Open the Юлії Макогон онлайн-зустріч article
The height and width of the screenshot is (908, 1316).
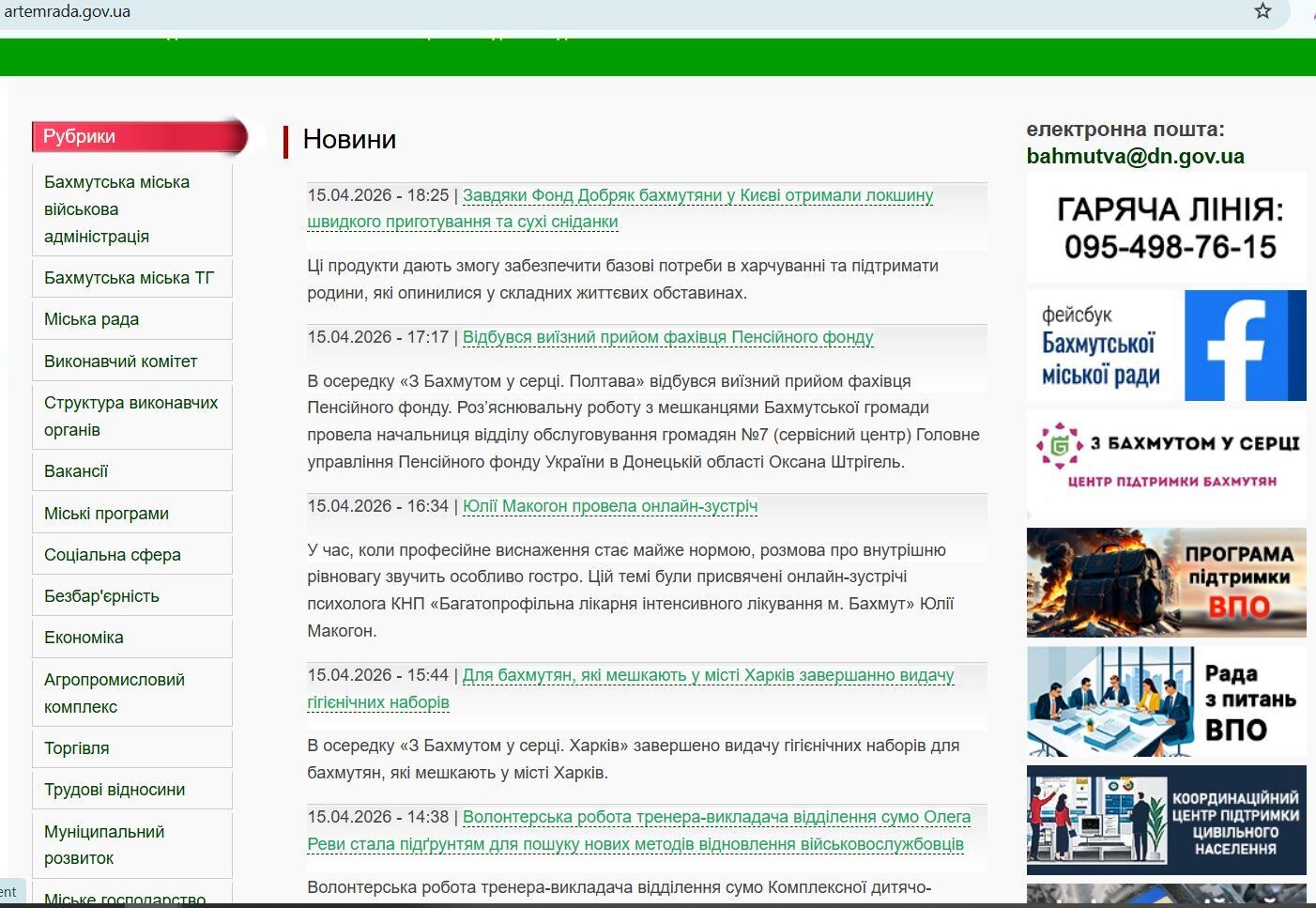pyautogui.click(x=609, y=506)
